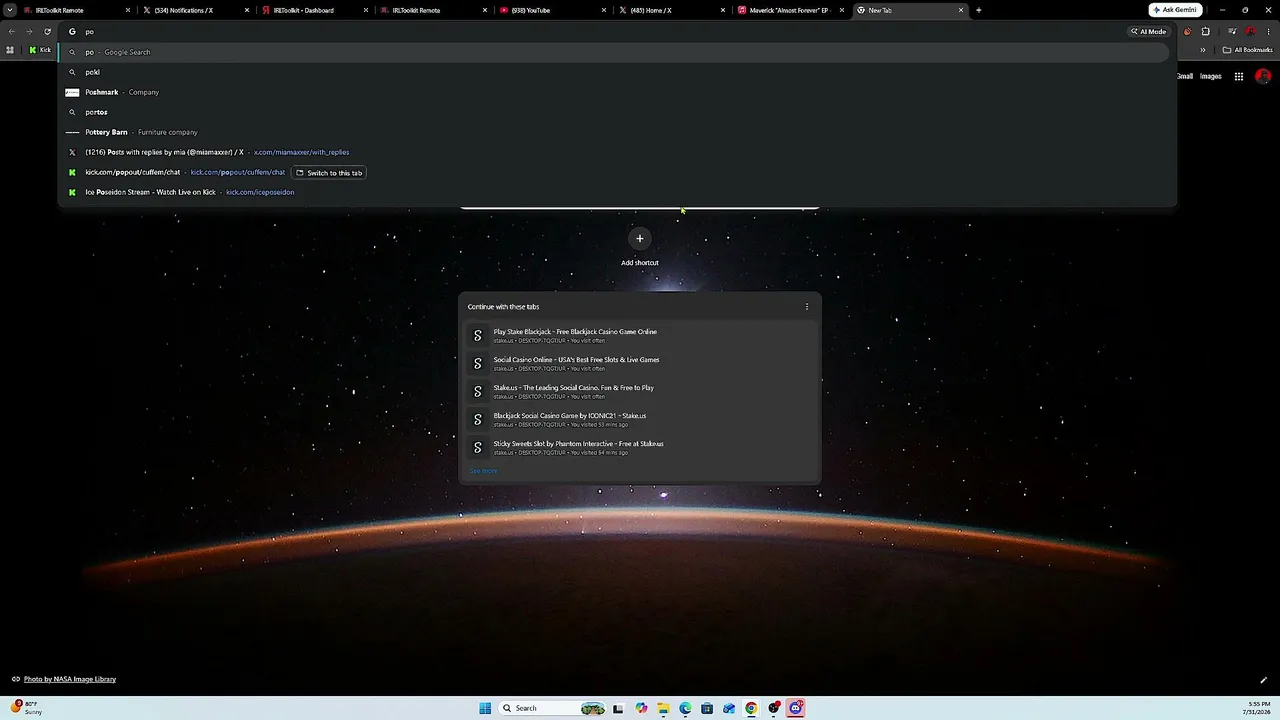Screen dimensions: 1280x720
Task: Switch to the Home / X tab
Action: pos(671,10)
